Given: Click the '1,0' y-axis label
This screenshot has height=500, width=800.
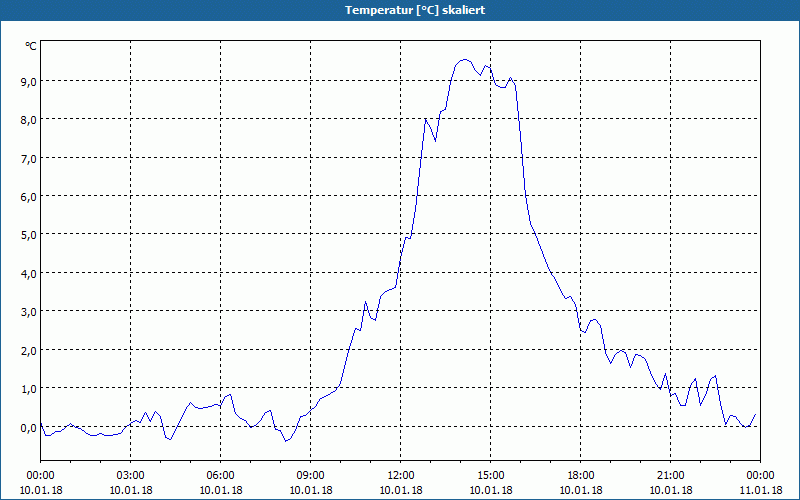Looking at the screenshot, I should coord(29,389).
